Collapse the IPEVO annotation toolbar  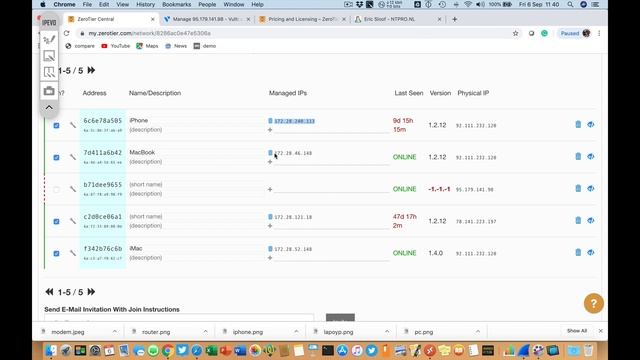coord(49,108)
